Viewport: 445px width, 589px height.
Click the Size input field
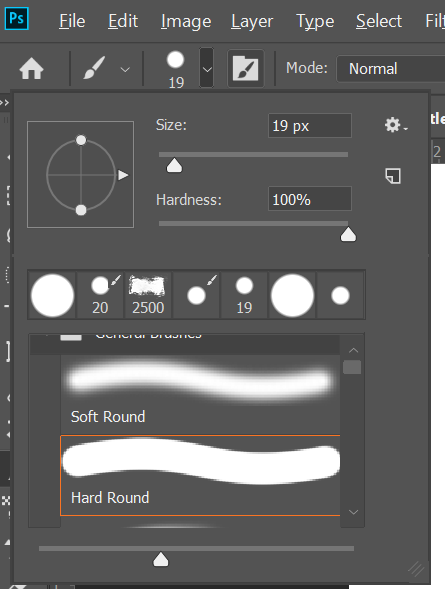(310, 125)
